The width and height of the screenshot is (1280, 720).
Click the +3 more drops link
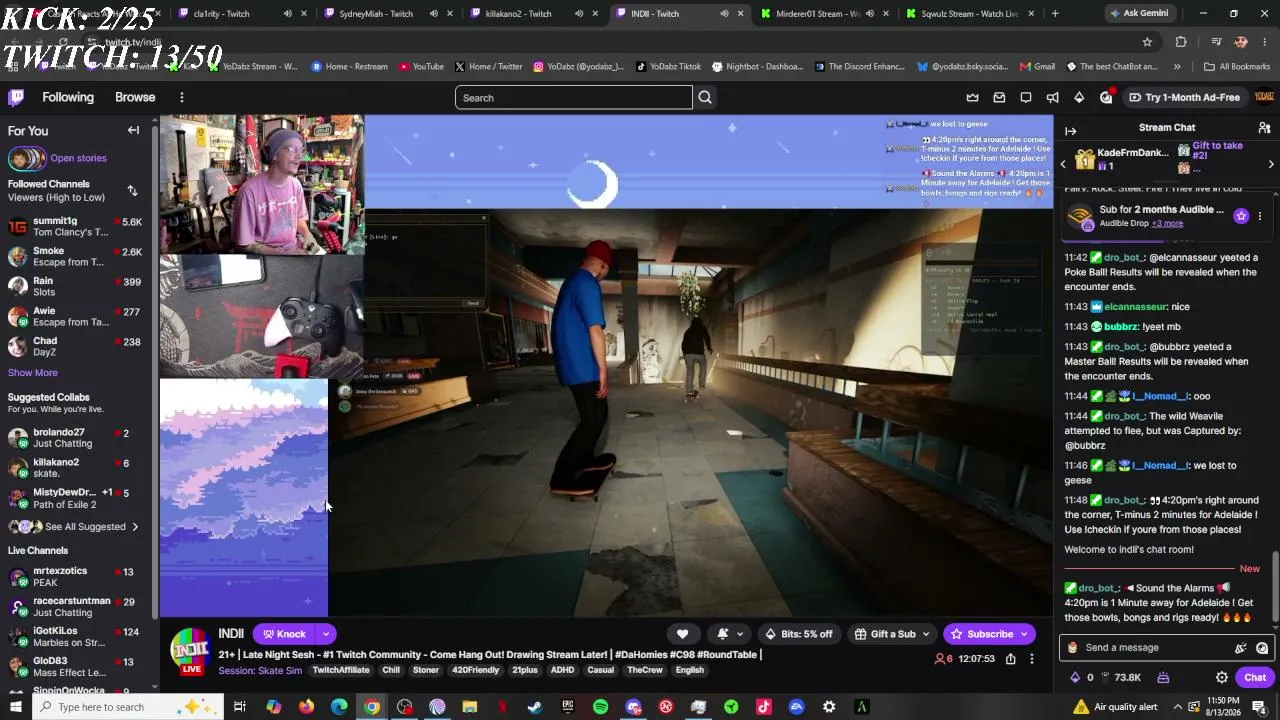tap(1167, 224)
